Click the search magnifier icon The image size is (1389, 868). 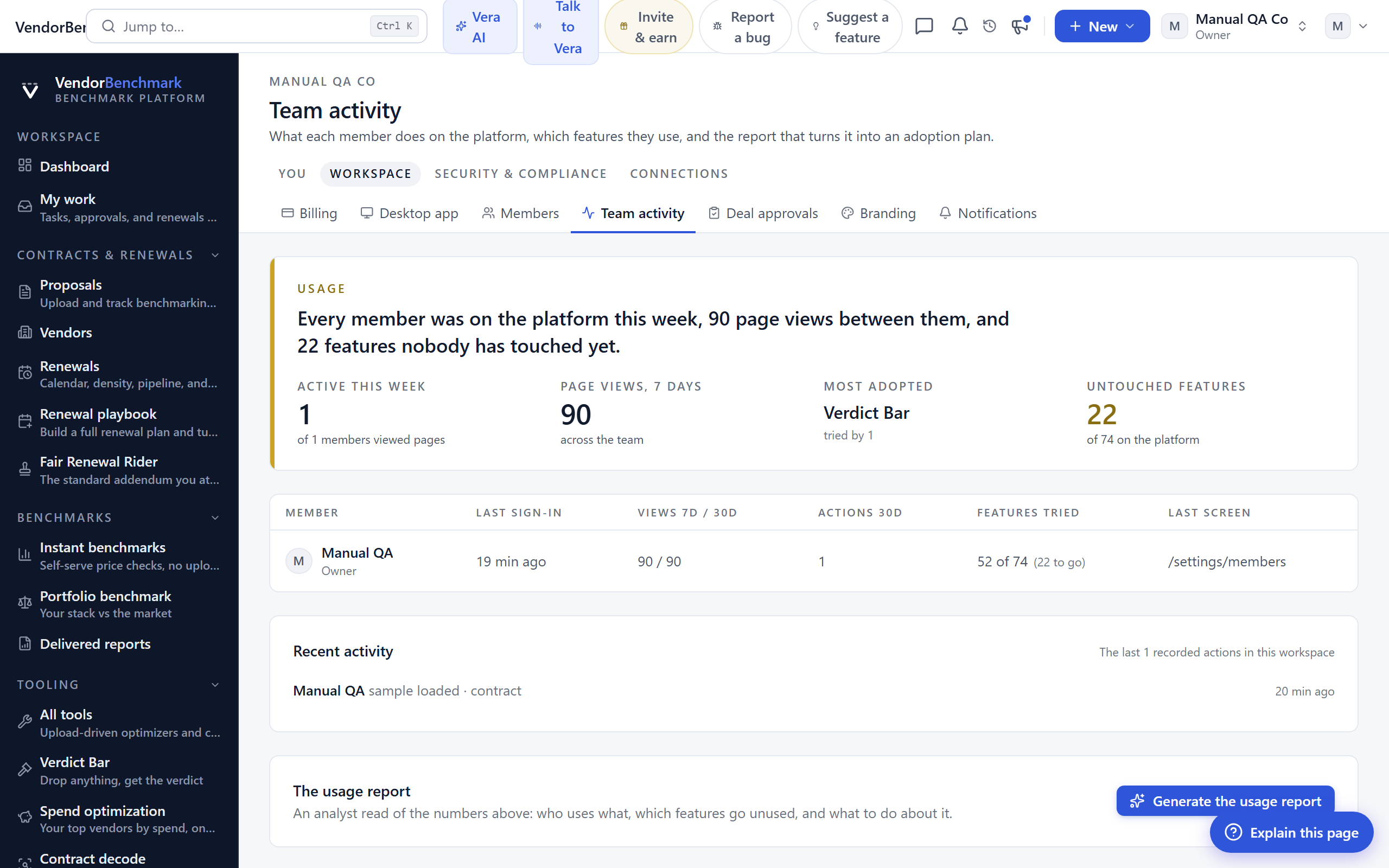109,27
